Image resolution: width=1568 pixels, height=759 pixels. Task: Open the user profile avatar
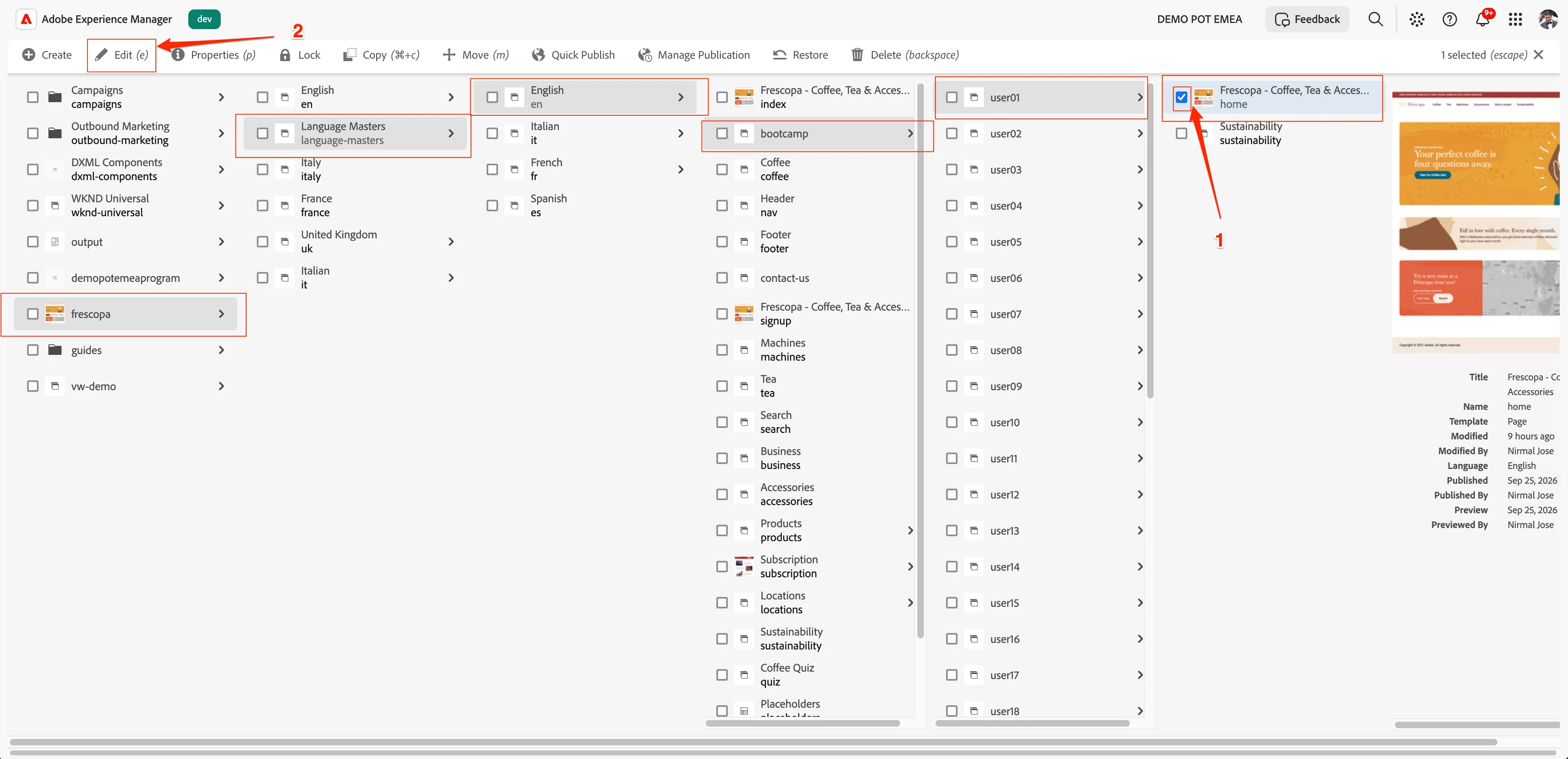1547,19
